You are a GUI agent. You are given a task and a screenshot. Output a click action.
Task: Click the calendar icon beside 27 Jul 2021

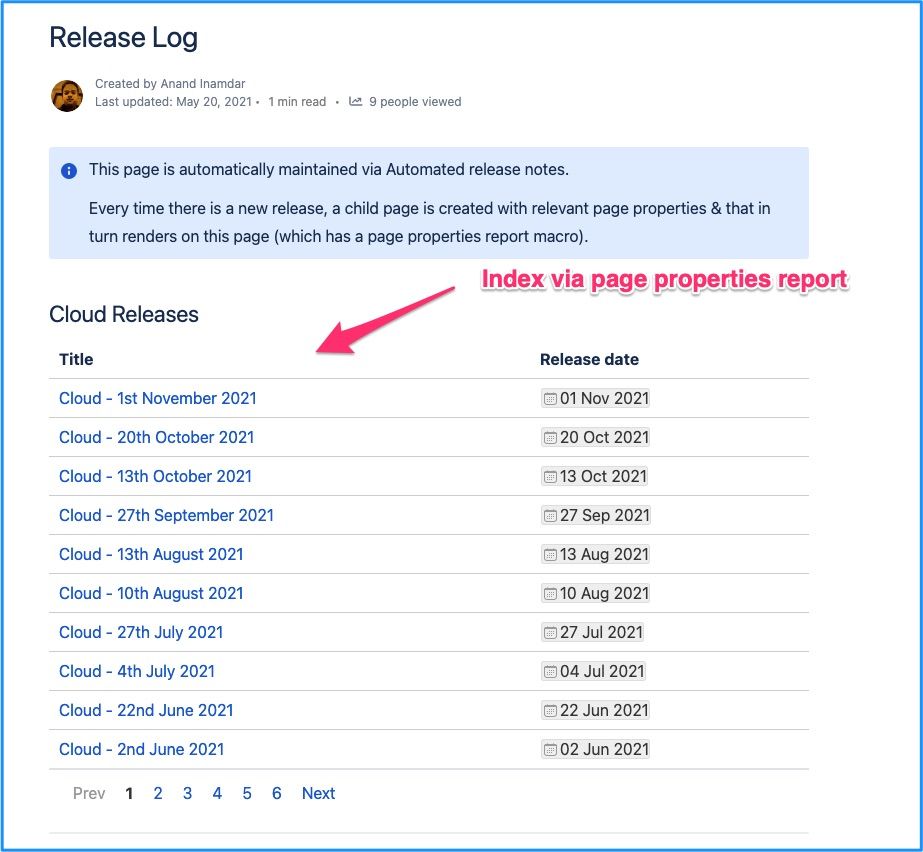click(550, 632)
